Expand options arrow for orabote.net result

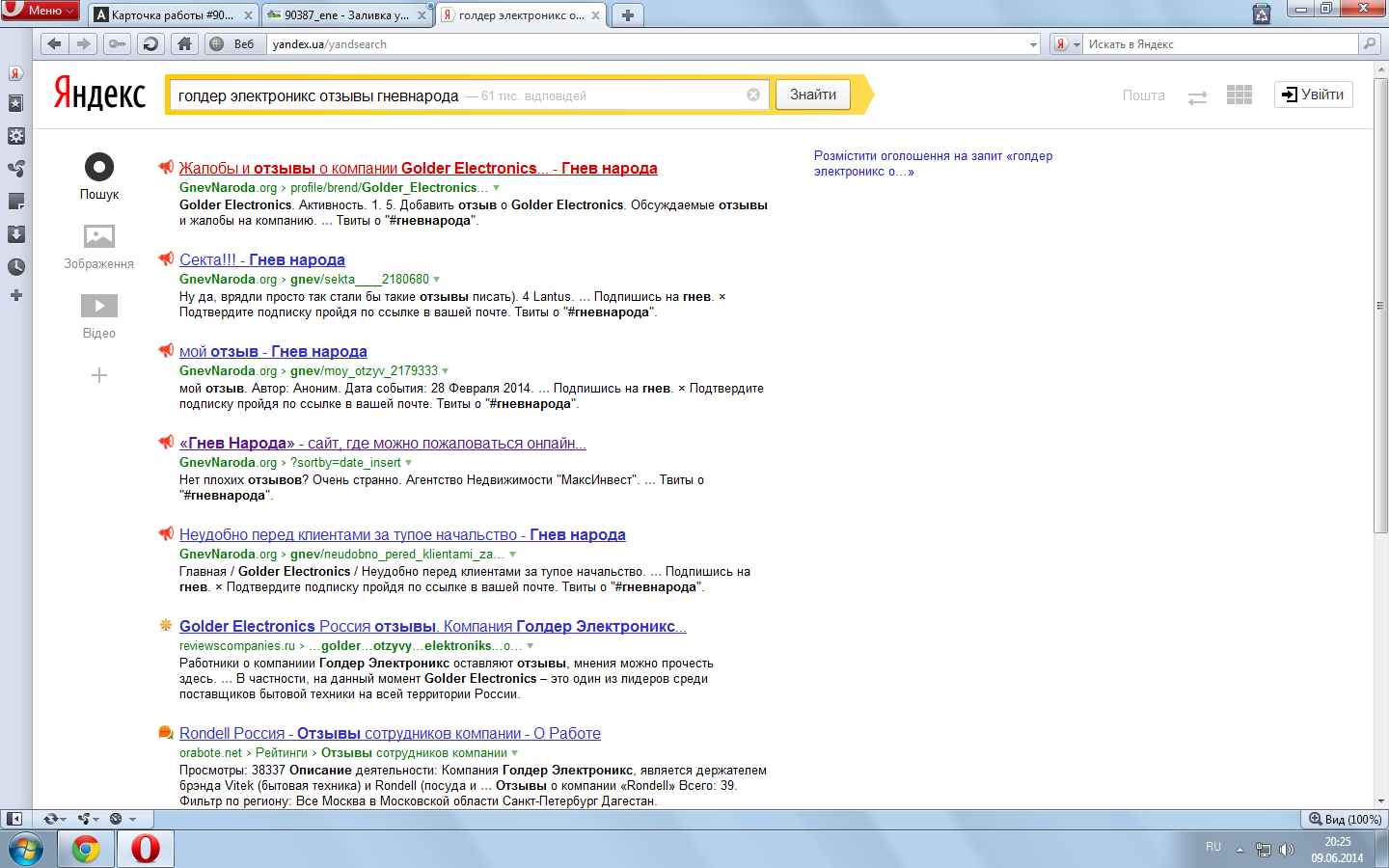(x=514, y=753)
